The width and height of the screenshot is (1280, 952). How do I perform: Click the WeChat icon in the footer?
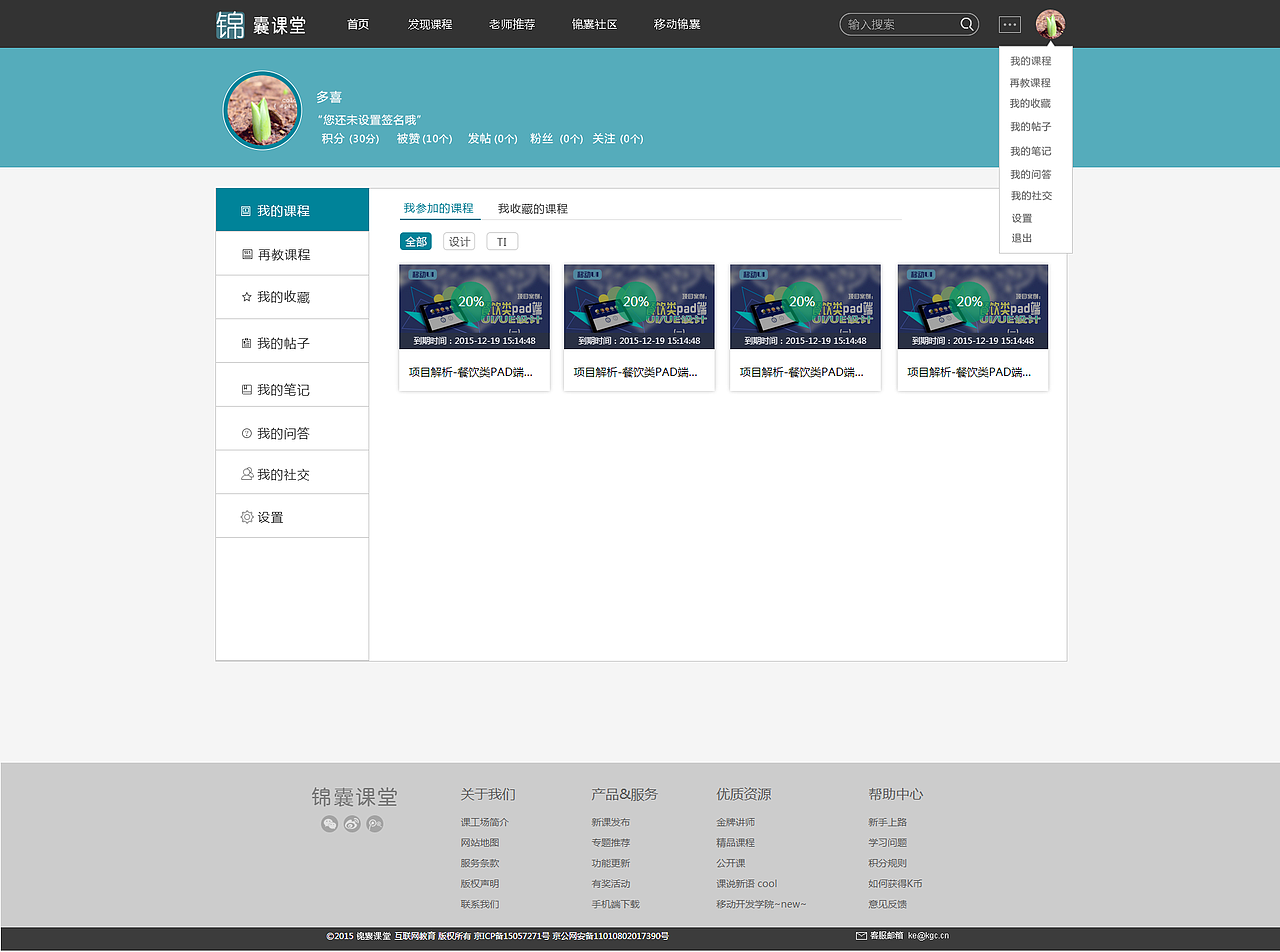click(x=329, y=823)
